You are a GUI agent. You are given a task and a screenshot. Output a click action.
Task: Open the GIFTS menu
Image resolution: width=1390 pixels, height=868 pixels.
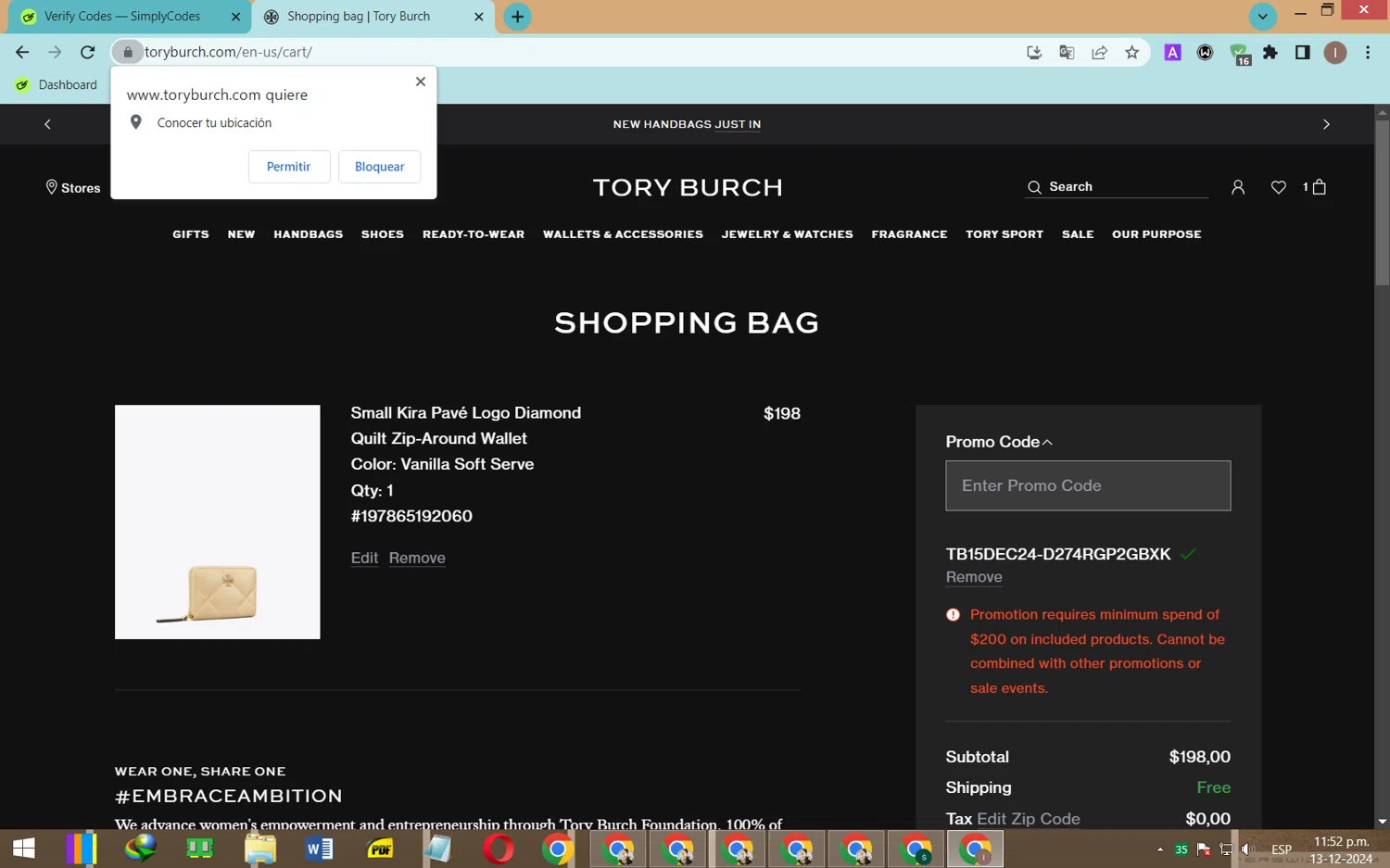click(x=191, y=234)
